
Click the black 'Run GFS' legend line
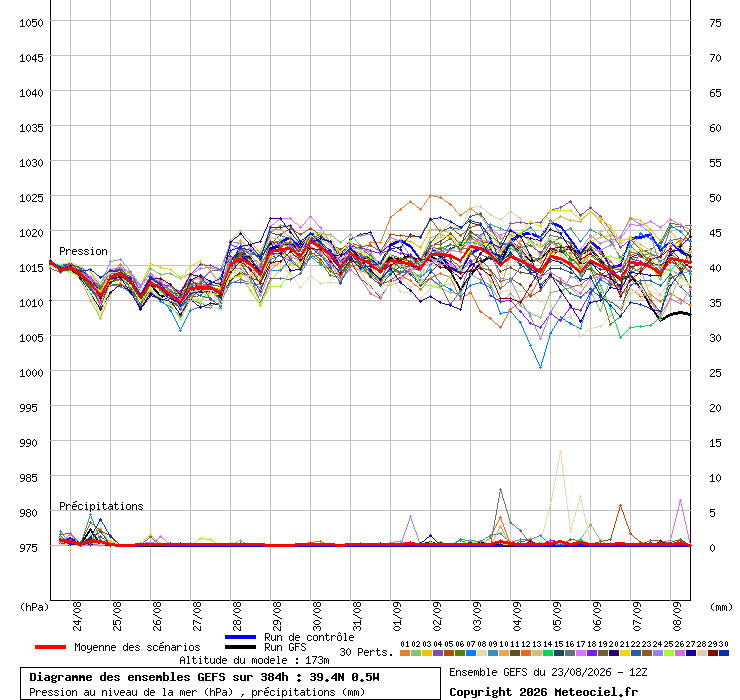241,647
